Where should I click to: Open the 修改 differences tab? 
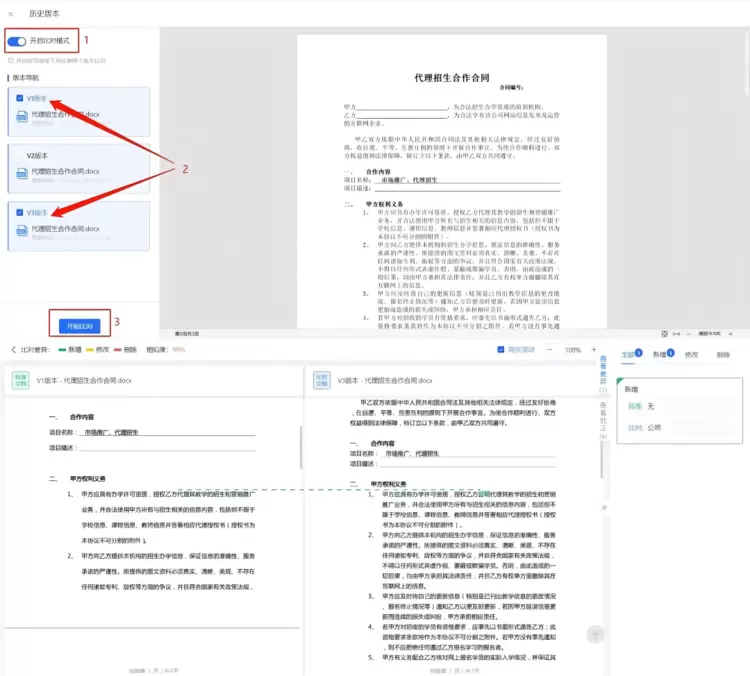pos(691,354)
